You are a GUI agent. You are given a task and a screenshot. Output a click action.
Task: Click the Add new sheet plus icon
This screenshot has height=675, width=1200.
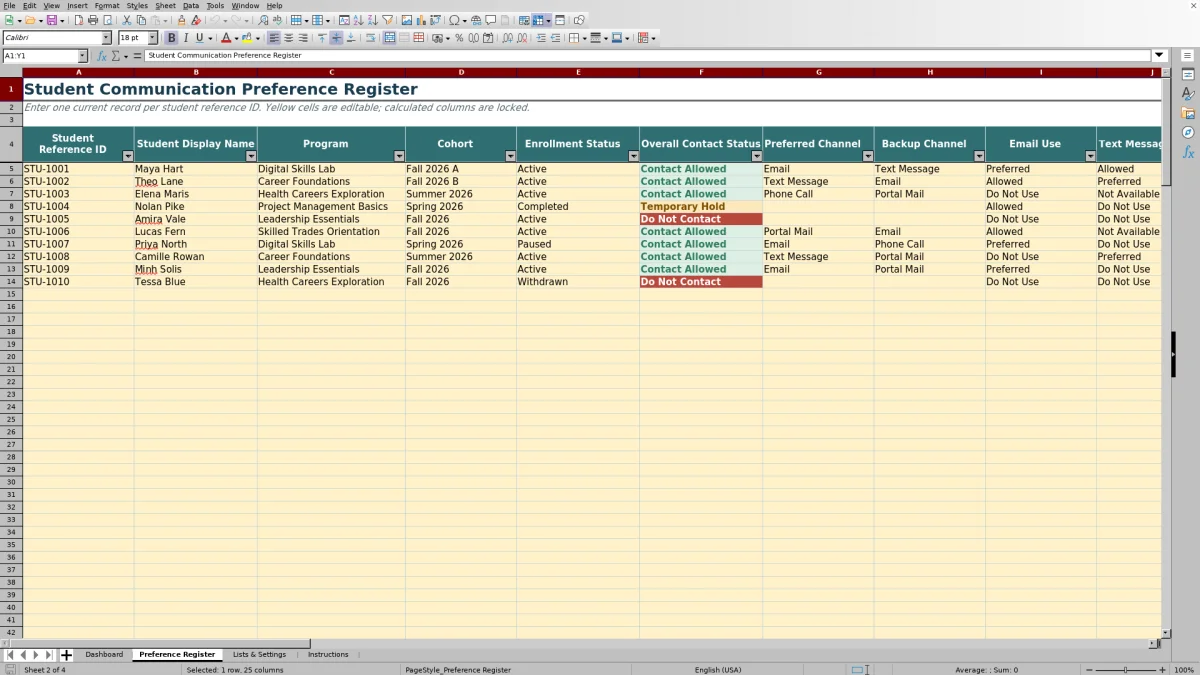66,655
